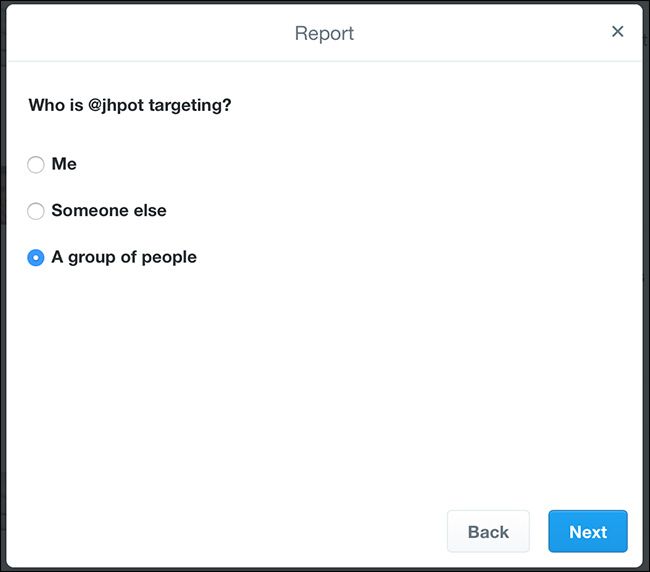Image resolution: width=650 pixels, height=572 pixels.
Task: Click the word "targeting?" in the heading
Action: click(190, 104)
